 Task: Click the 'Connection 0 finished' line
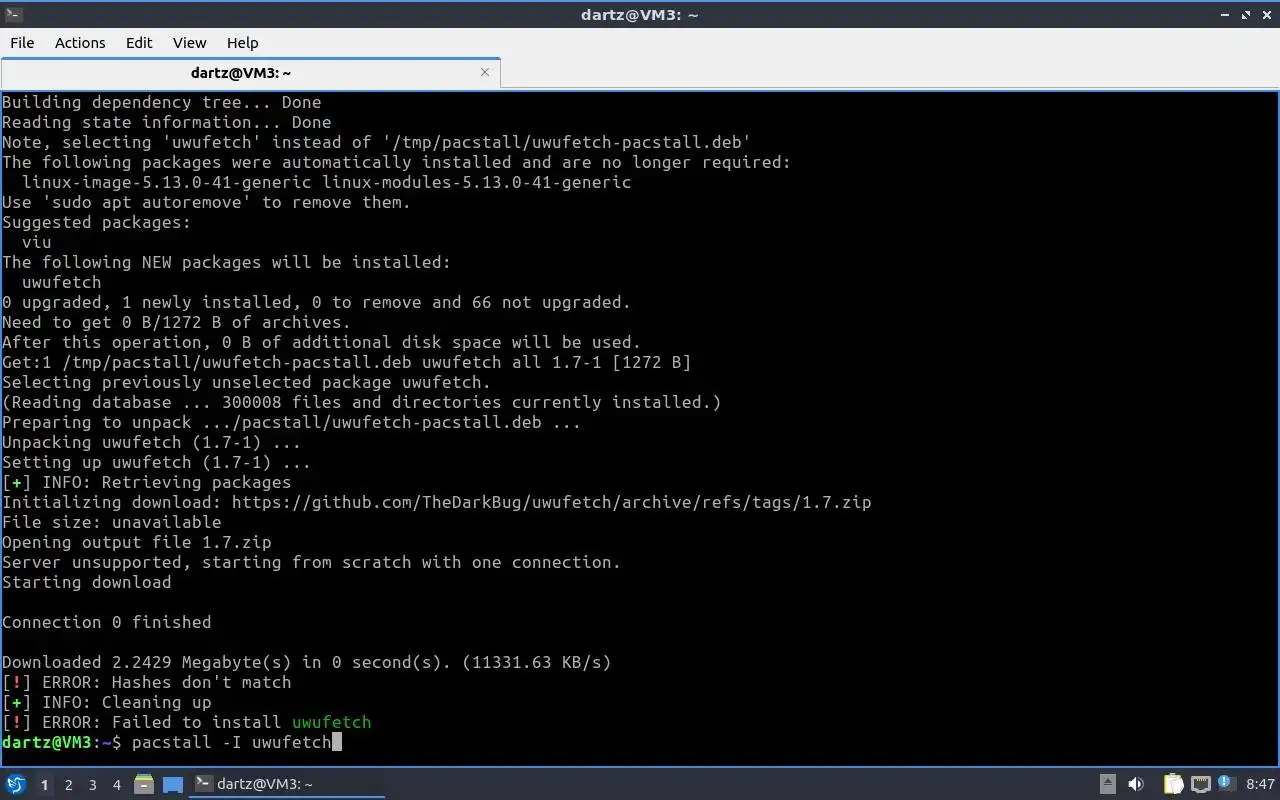coord(107,622)
